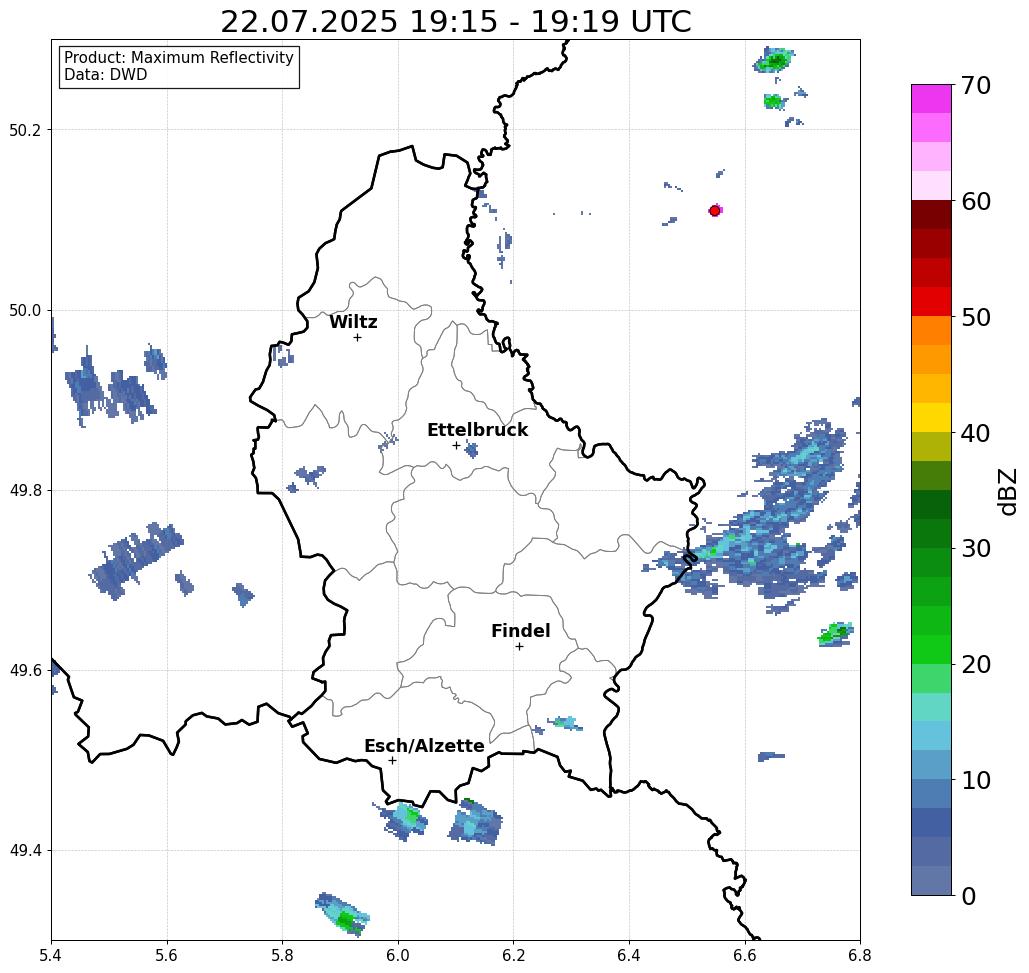Click the 70 value on colorbar
This screenshot has height=973, width=1029.
coord(975,85)
